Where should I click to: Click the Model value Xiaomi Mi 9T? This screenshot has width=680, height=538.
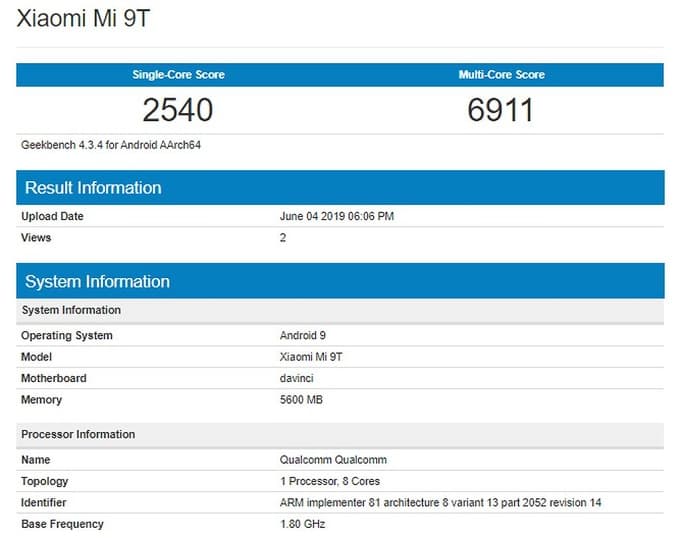point(311,357)
